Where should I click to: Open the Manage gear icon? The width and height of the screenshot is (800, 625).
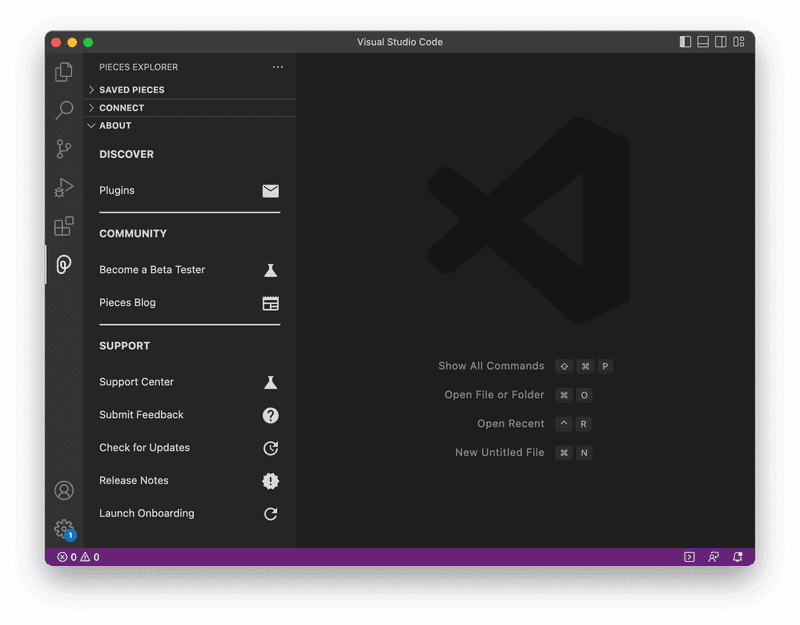tap(64, 529)
